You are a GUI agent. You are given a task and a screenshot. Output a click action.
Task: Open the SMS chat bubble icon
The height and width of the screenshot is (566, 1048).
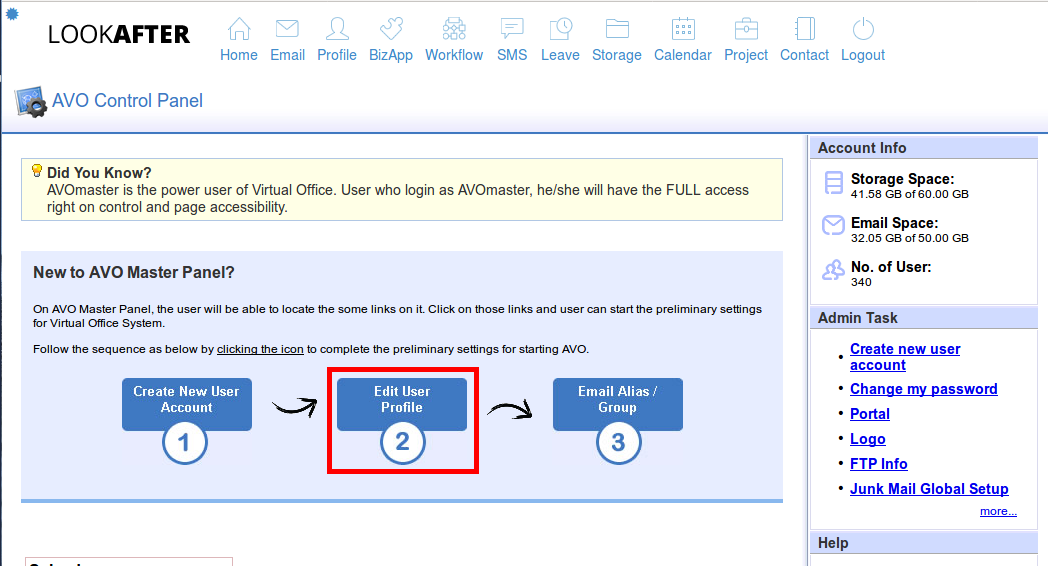coord(512,29)
